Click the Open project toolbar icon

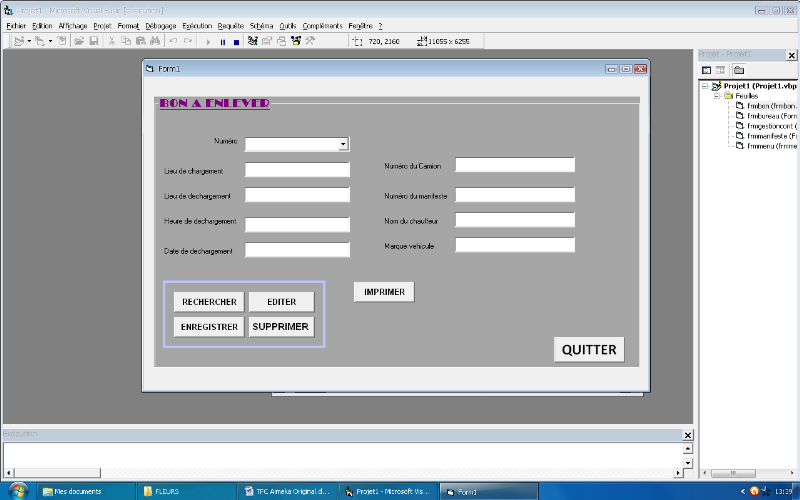(x=79, y=41)
